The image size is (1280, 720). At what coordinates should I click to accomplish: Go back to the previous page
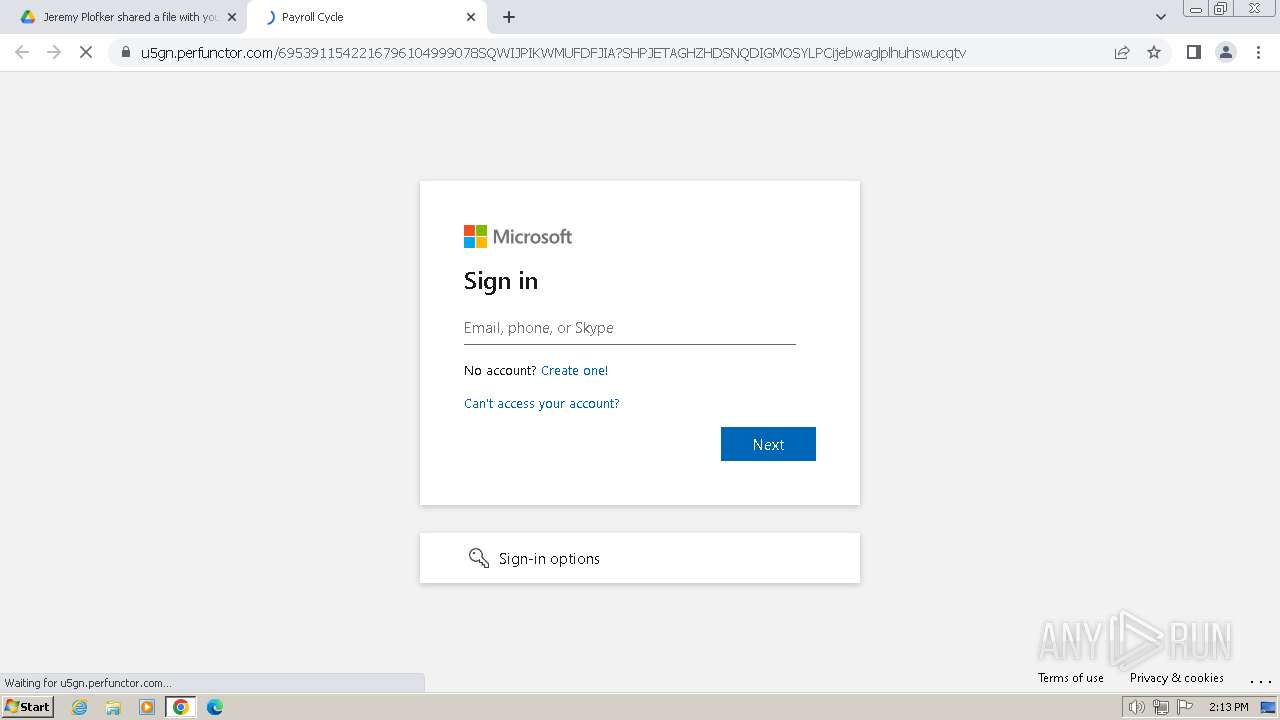(x=22, y=52)
